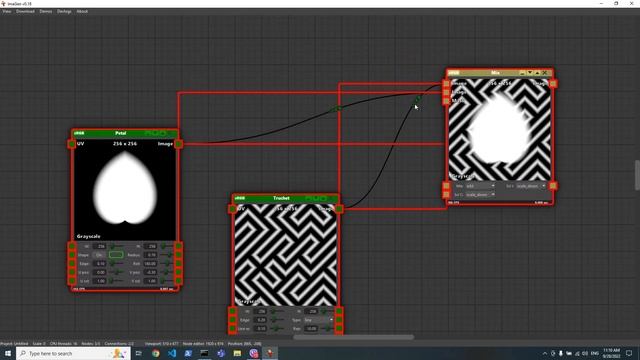
Task: Click the Petal W parameter input port
Action: tap(72, 246)
